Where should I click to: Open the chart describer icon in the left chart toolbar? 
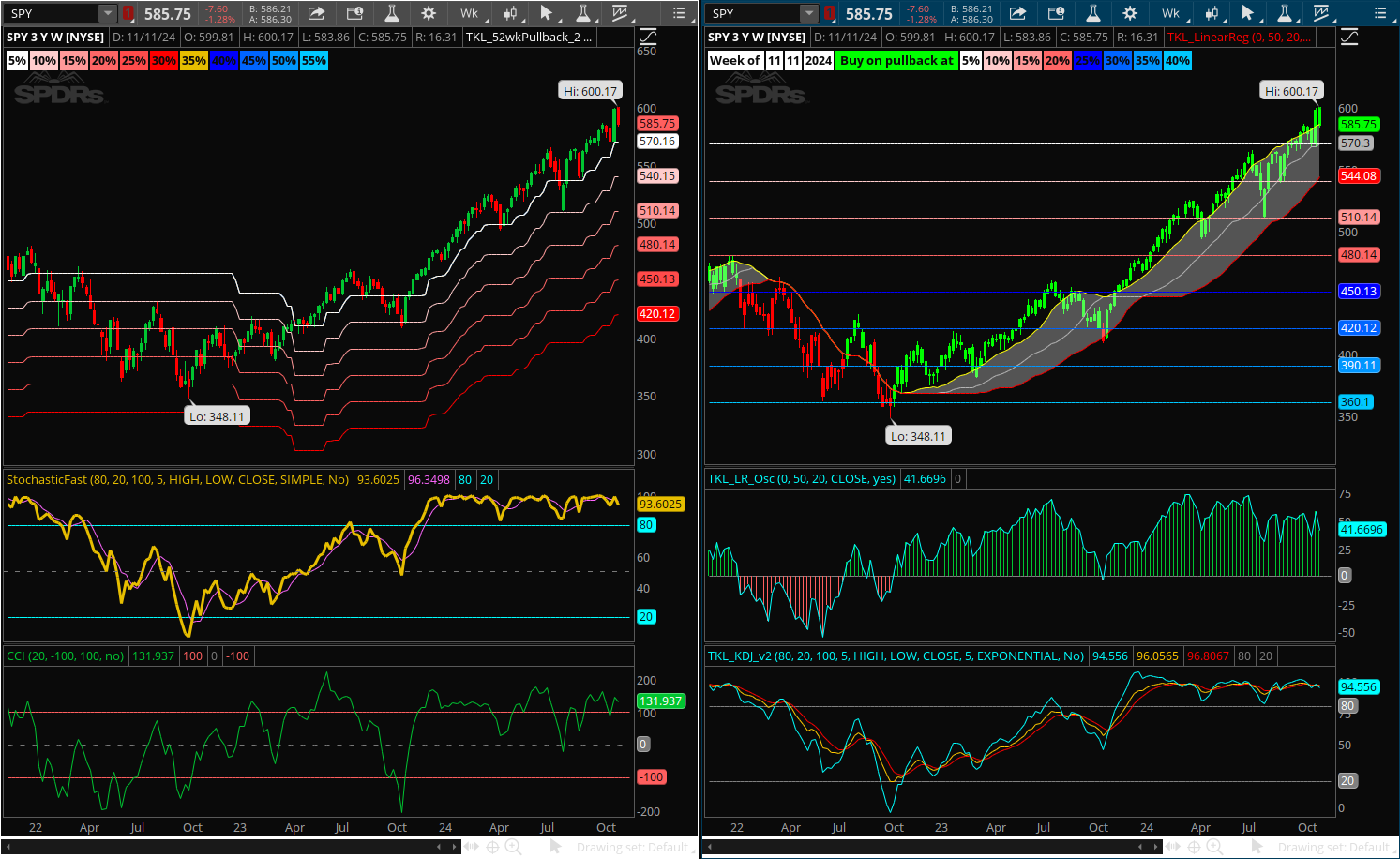point(354,13)
